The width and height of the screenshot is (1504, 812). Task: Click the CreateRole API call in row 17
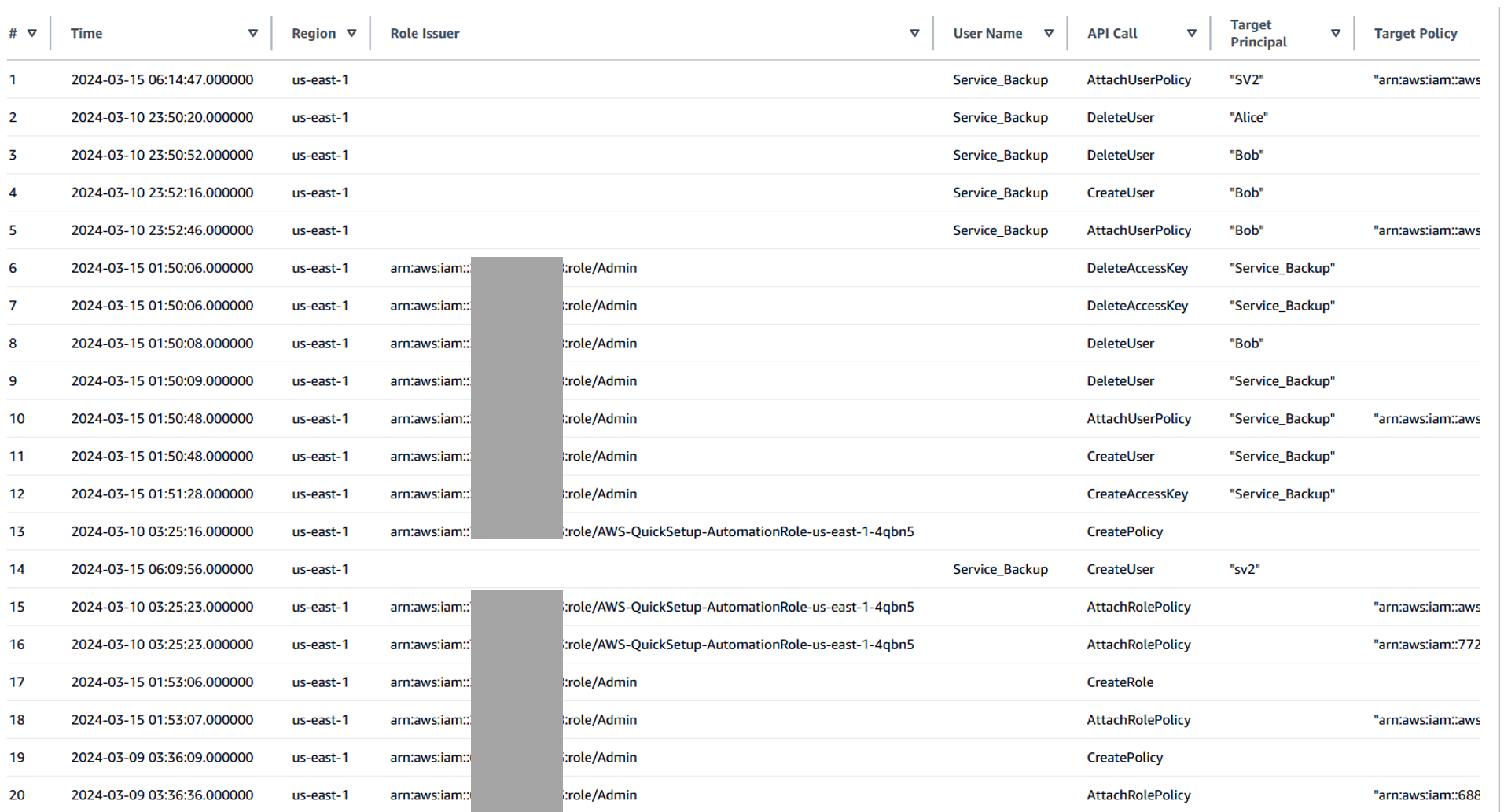point(1120,682)
